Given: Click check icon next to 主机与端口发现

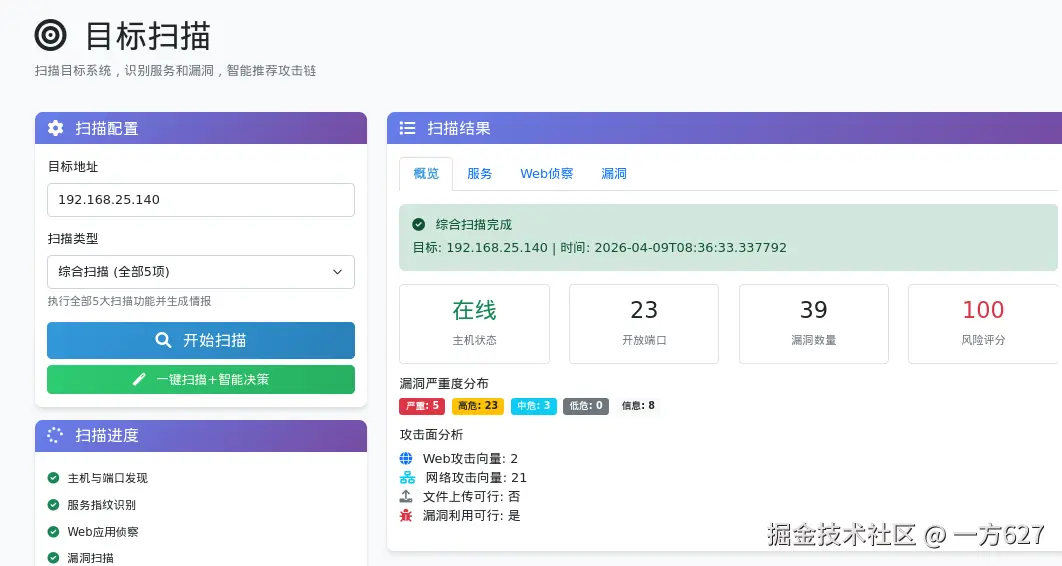Looking at the screenshot, I should 54,478.
